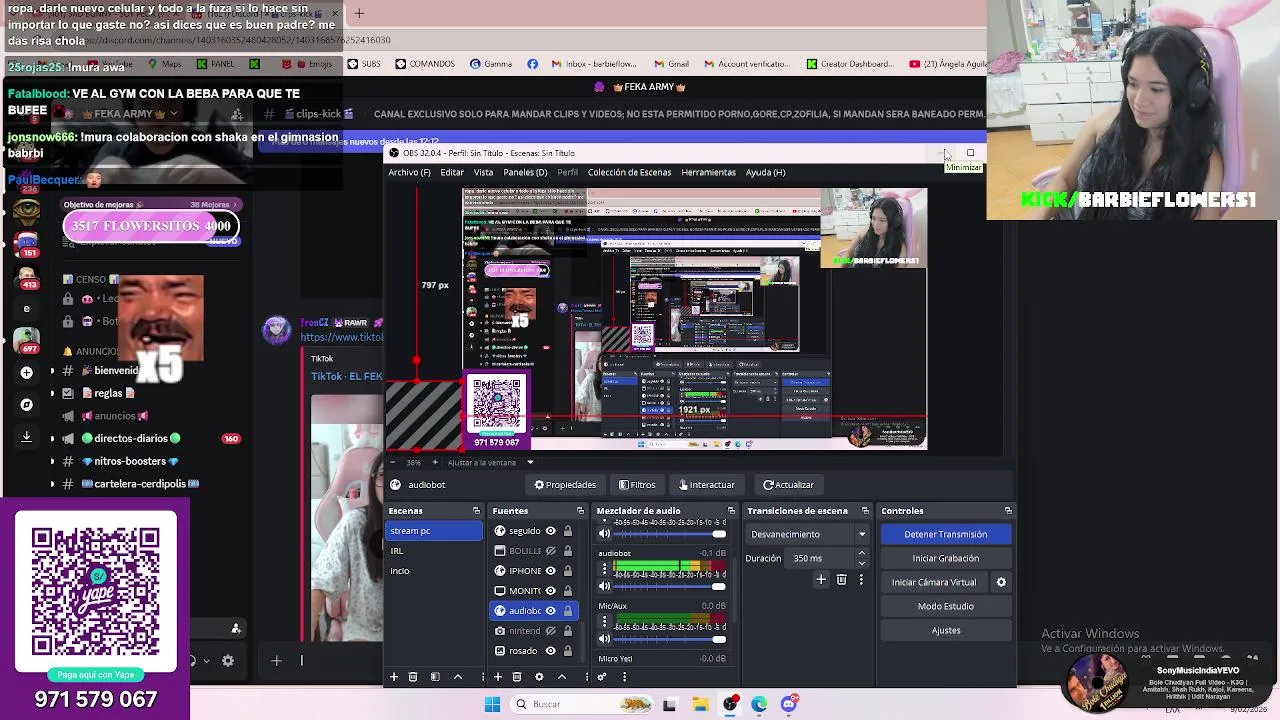Mute the Mic/Aux mixer channel speaker
The width and height of the screenshot is (1280, 720).
pos(604,638)
